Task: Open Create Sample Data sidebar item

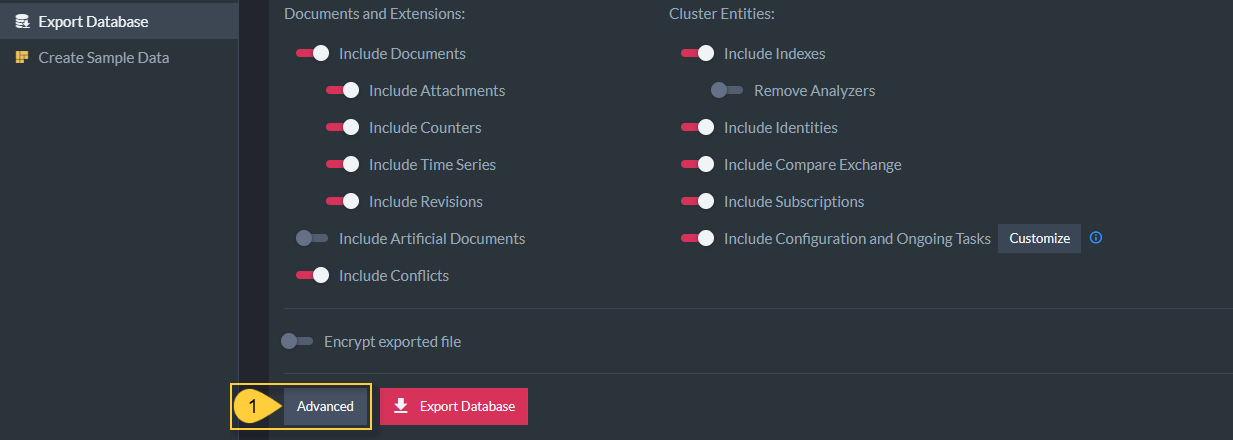Action: click(119, 58)
